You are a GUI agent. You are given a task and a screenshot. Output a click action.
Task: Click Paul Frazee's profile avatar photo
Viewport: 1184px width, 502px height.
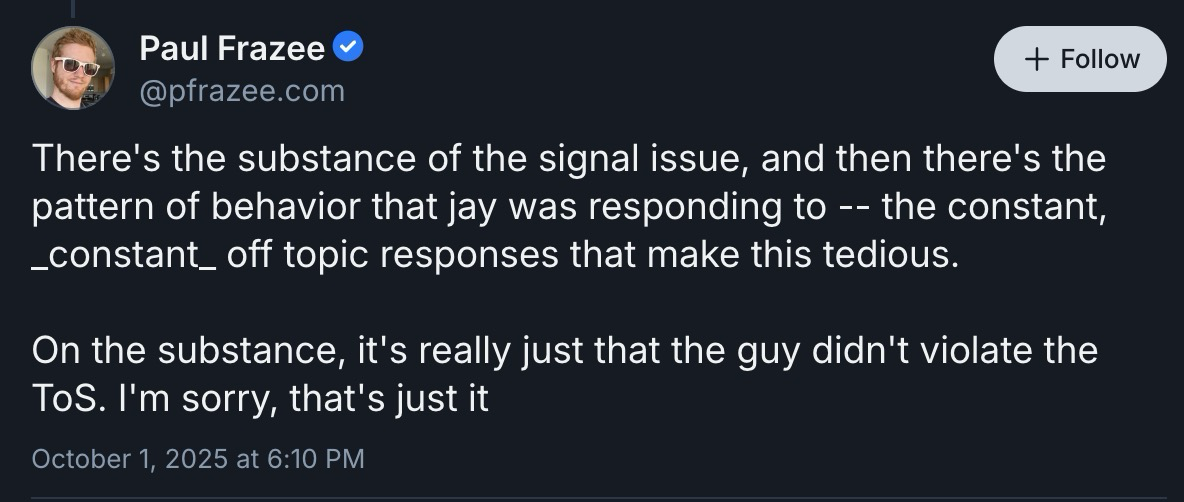[73, 68]
